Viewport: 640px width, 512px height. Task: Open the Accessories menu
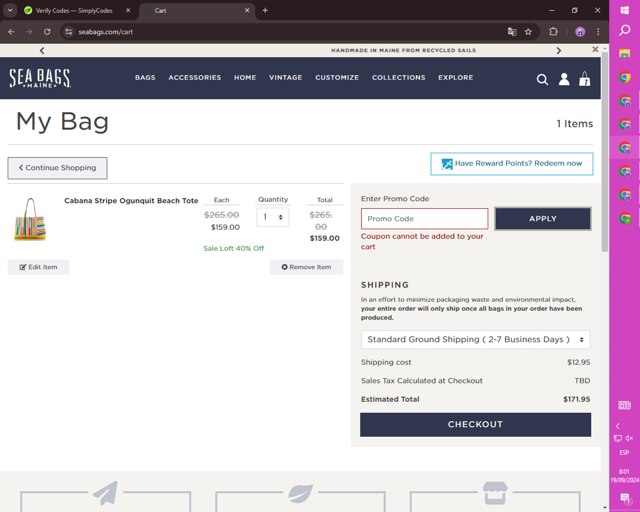click(x=195, y=78)
